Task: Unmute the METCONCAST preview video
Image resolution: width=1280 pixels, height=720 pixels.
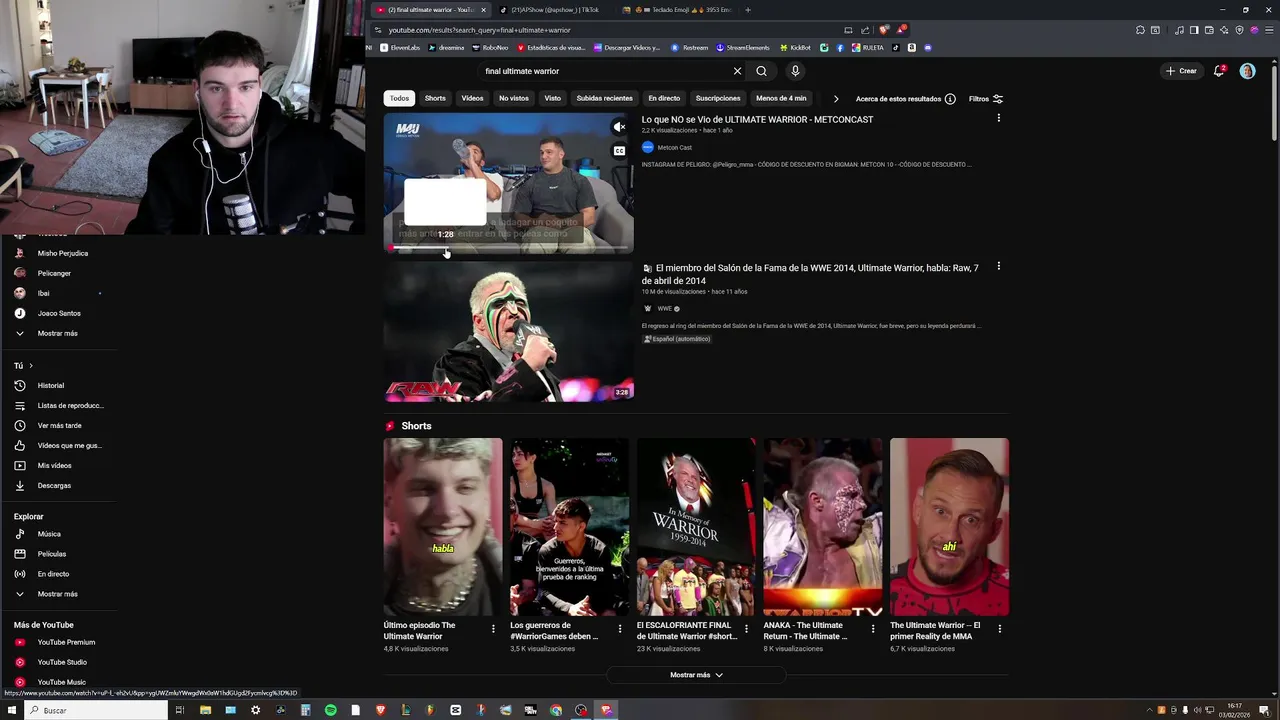Action: click(620, 127)
